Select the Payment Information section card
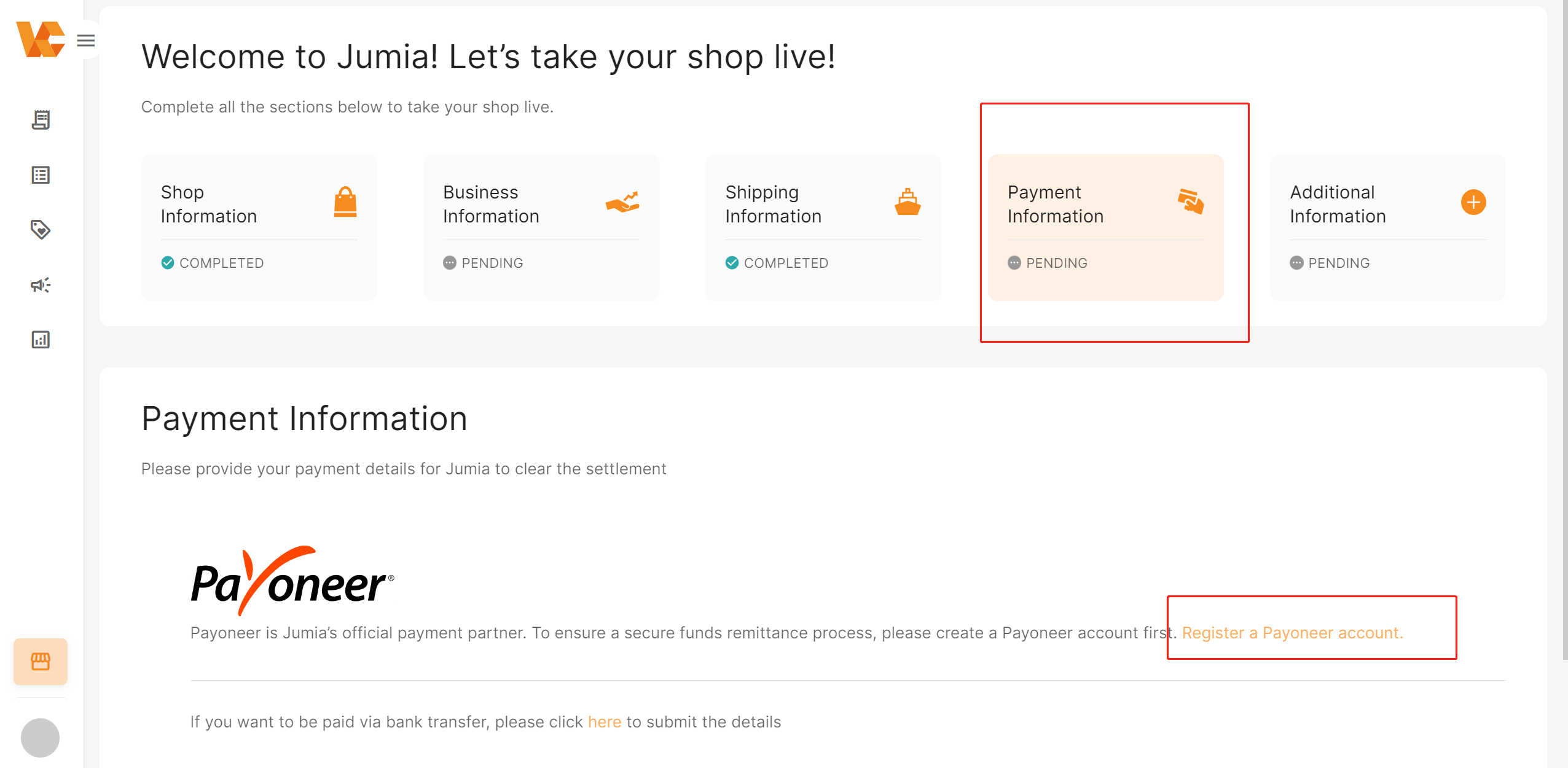This screenshot has width=1568, height=768. tap(1106, 227)
